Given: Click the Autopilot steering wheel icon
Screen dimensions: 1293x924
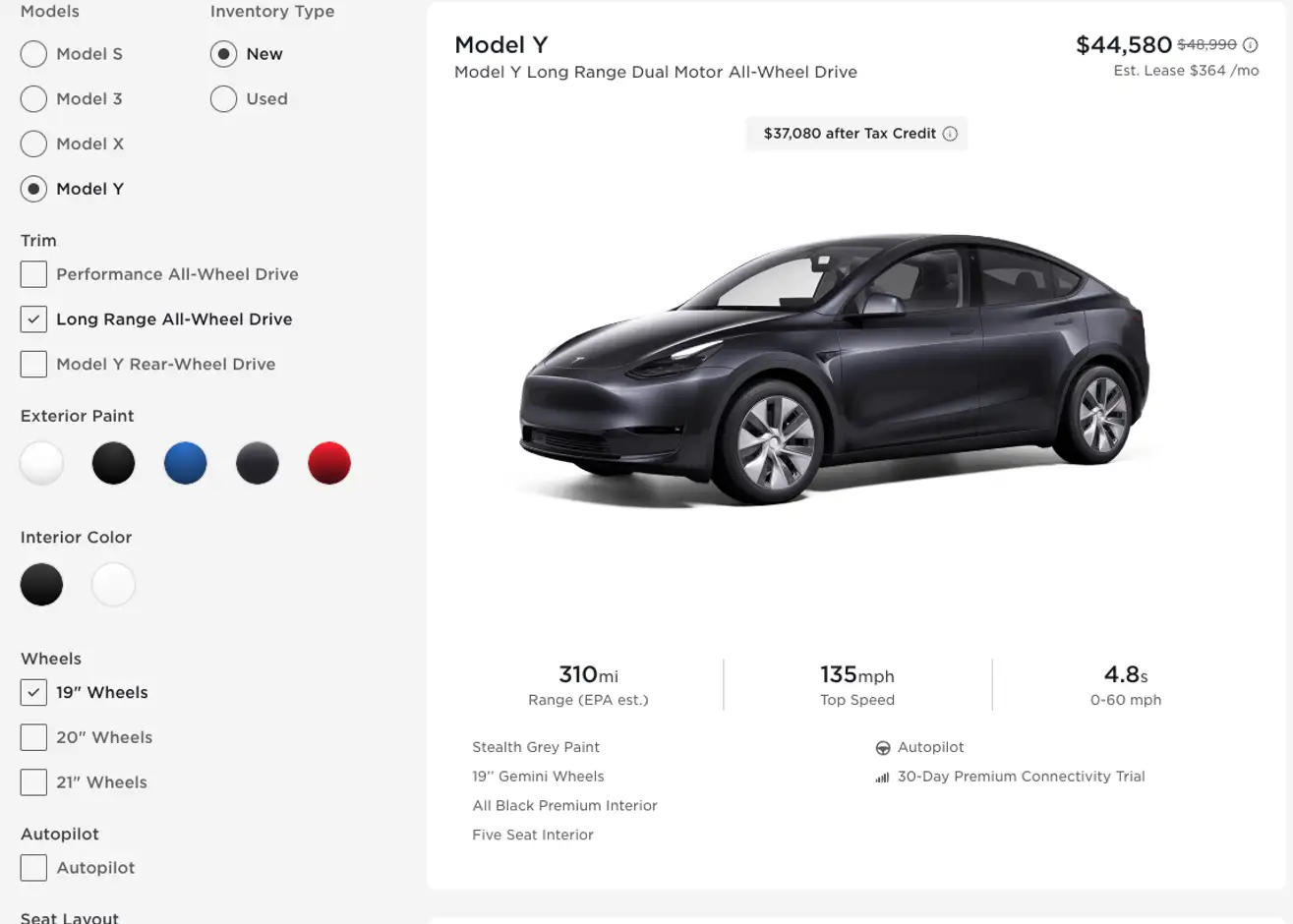Looking at the screenshot, I should click(x=883, y=748).
